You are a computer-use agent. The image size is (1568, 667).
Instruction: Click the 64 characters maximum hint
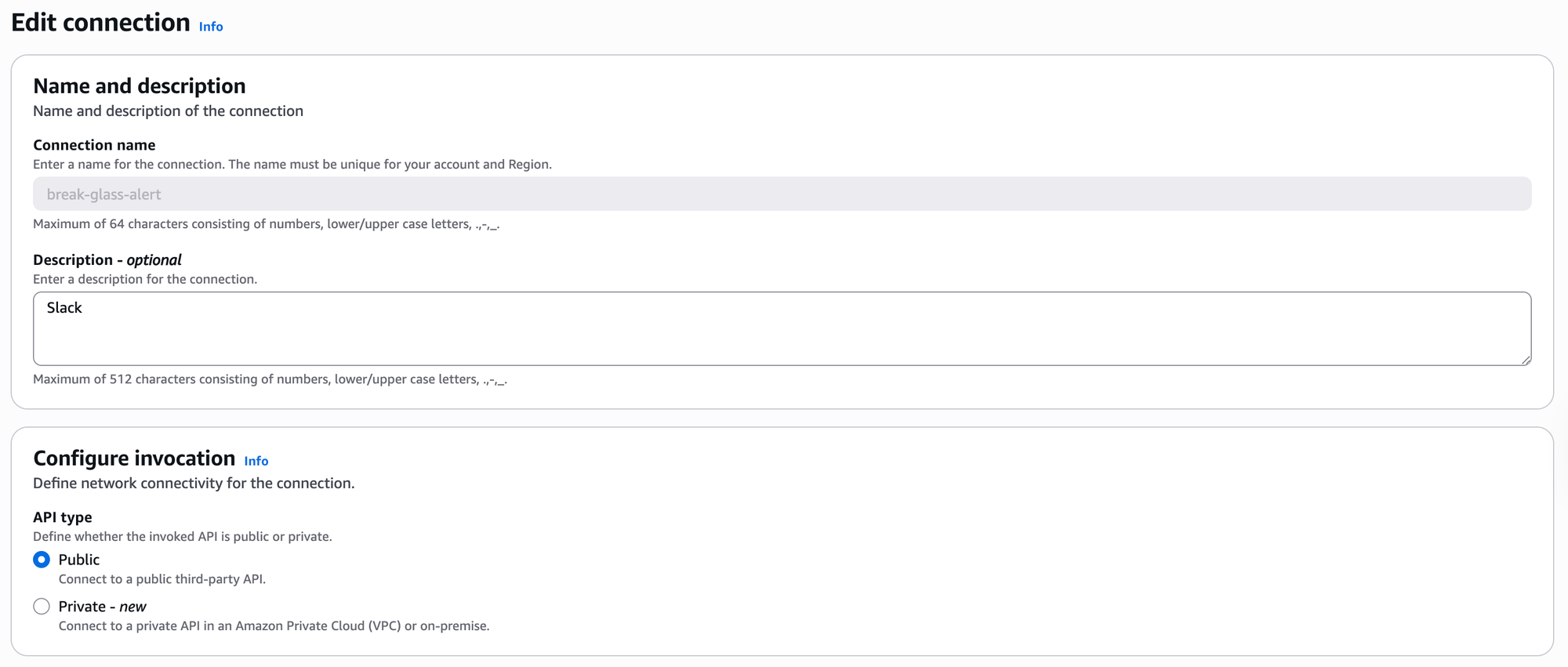click(267, 224)
